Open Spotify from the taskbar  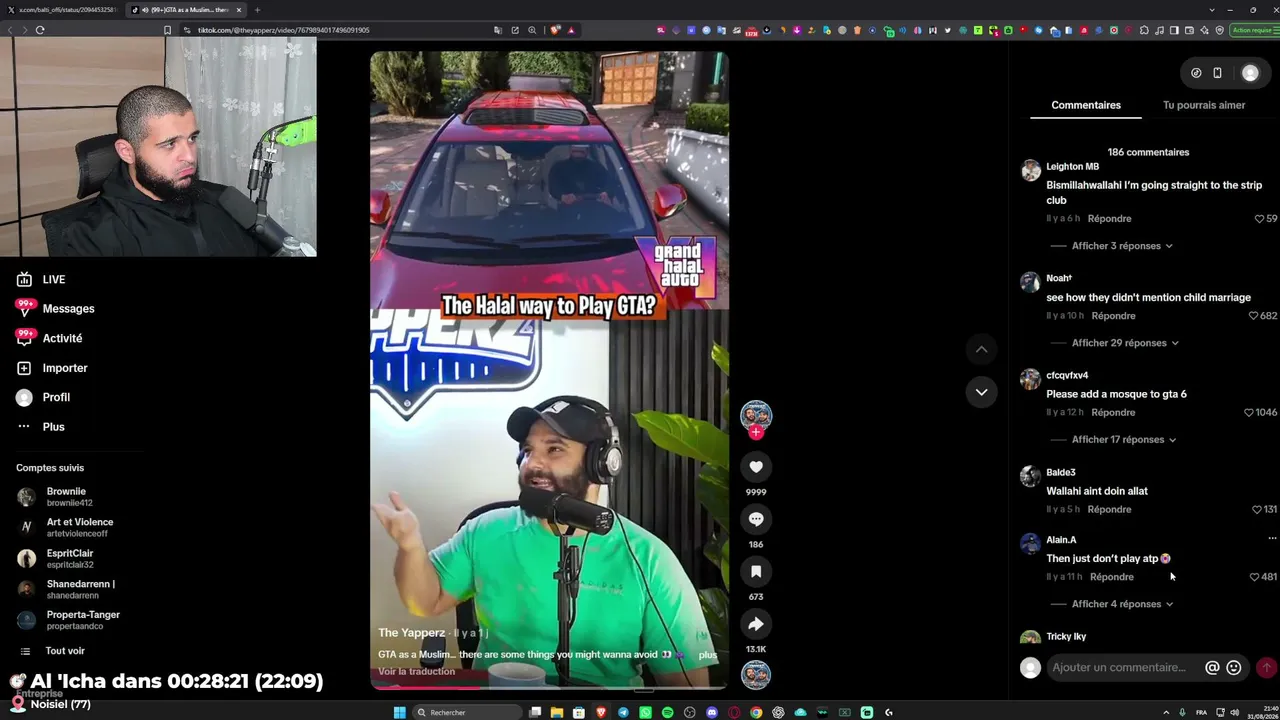tap(667, 712)
